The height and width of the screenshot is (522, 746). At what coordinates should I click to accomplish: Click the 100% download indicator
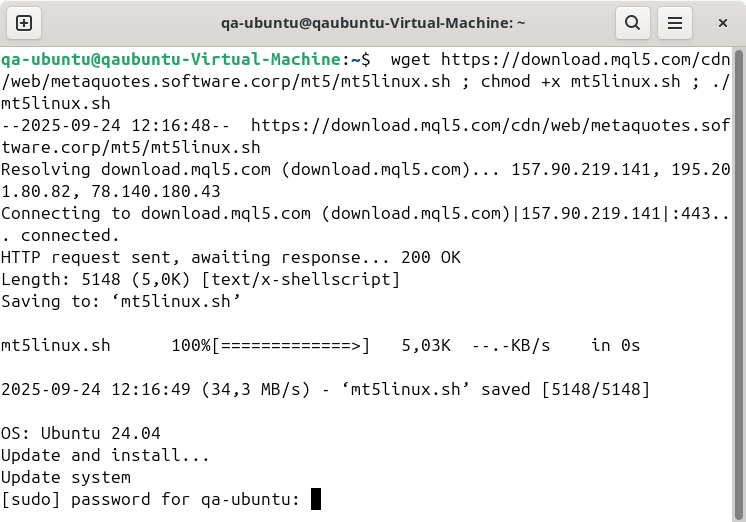[x=190, y=345]
